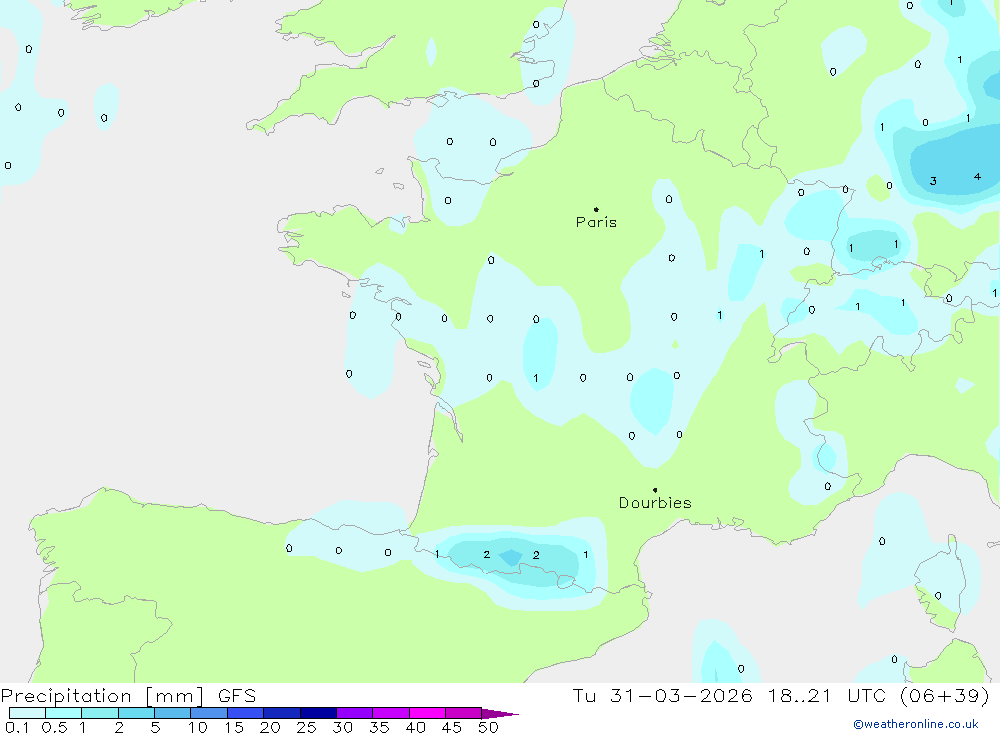Pick the 10–15 mm legend swatch
1000x733 pixels.
(x=209, y=713)
